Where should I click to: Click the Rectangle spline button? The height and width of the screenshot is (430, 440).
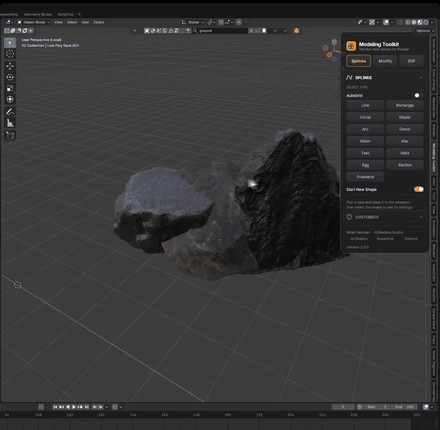coord(405,105)
